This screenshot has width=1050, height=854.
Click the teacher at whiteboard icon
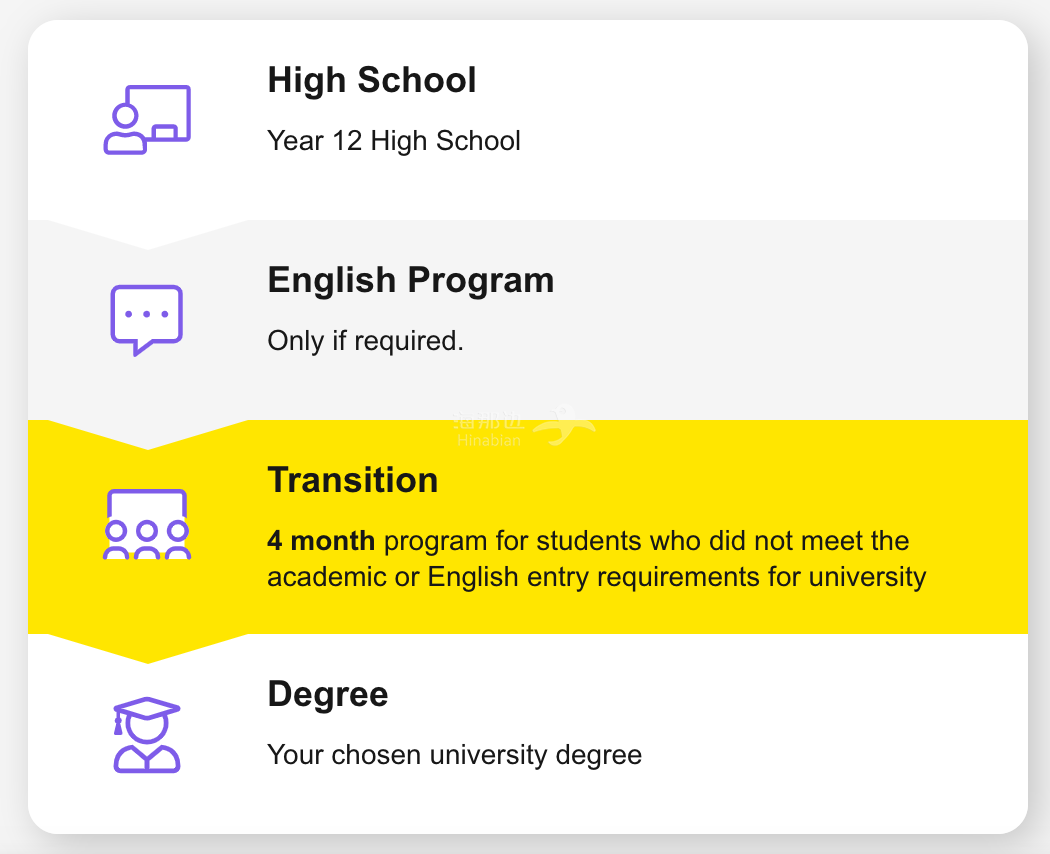pos(147,120)
